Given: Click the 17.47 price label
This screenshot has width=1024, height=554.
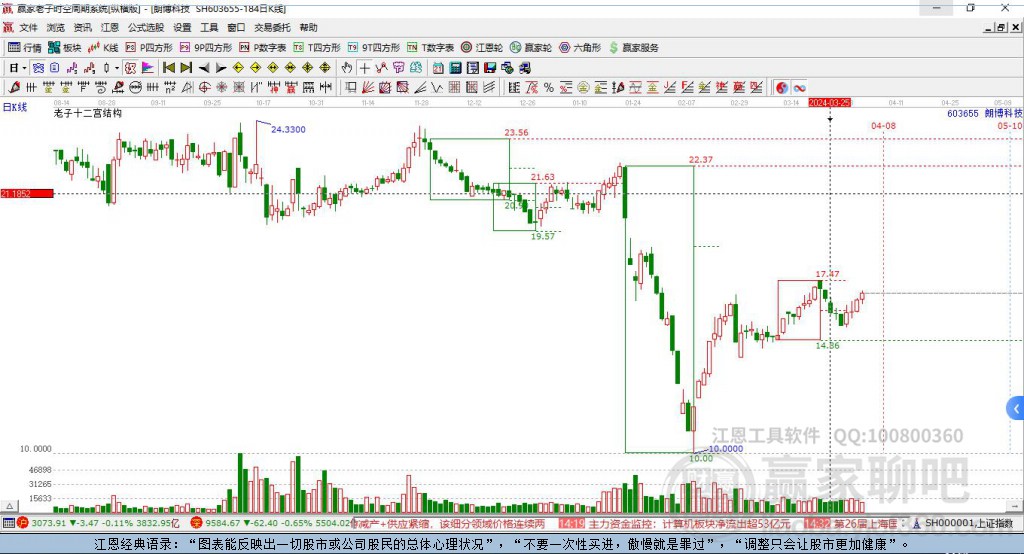Looking at the screenshot, I should click(x=827, y=274).
